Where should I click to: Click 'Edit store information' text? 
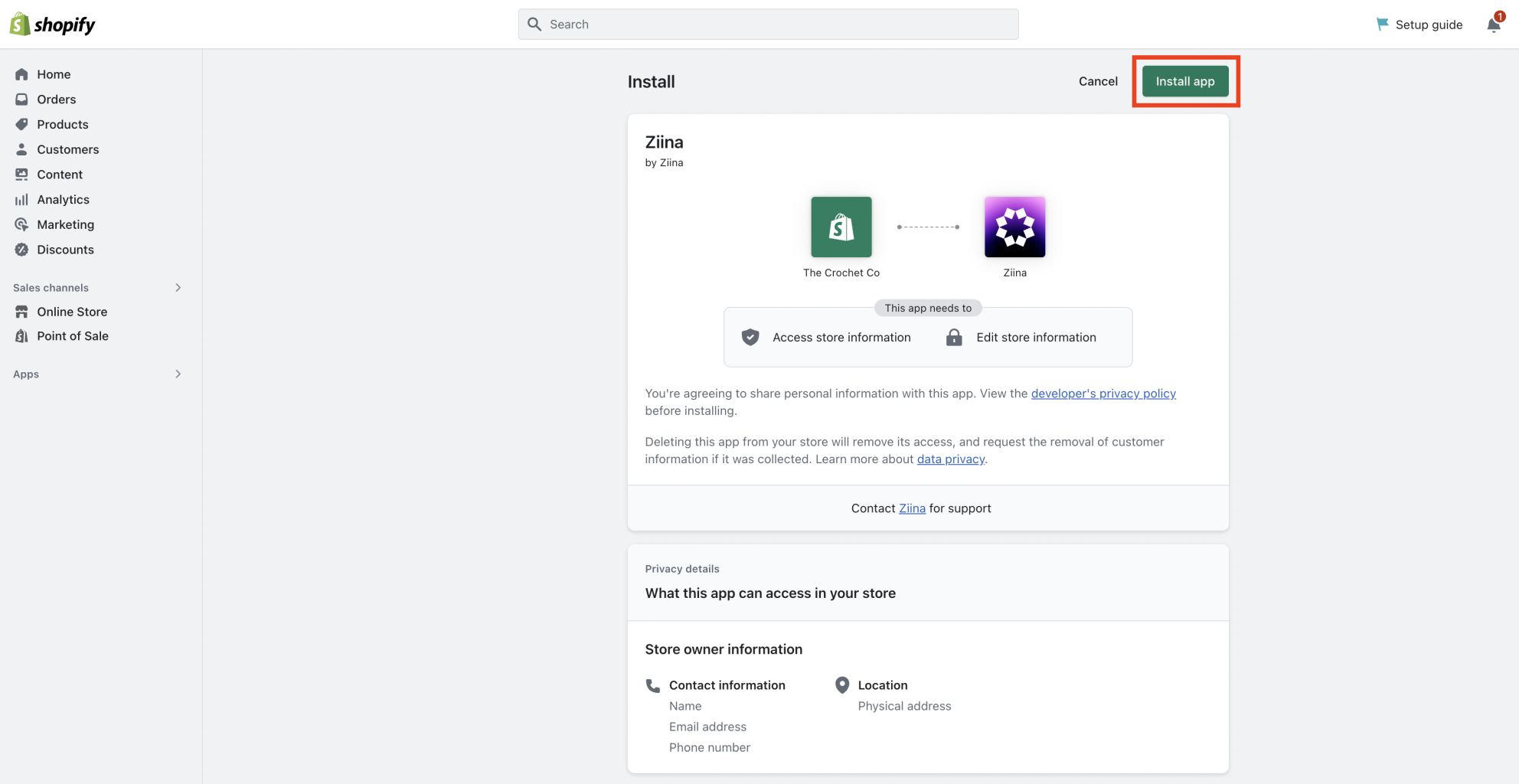point(1036,337)
